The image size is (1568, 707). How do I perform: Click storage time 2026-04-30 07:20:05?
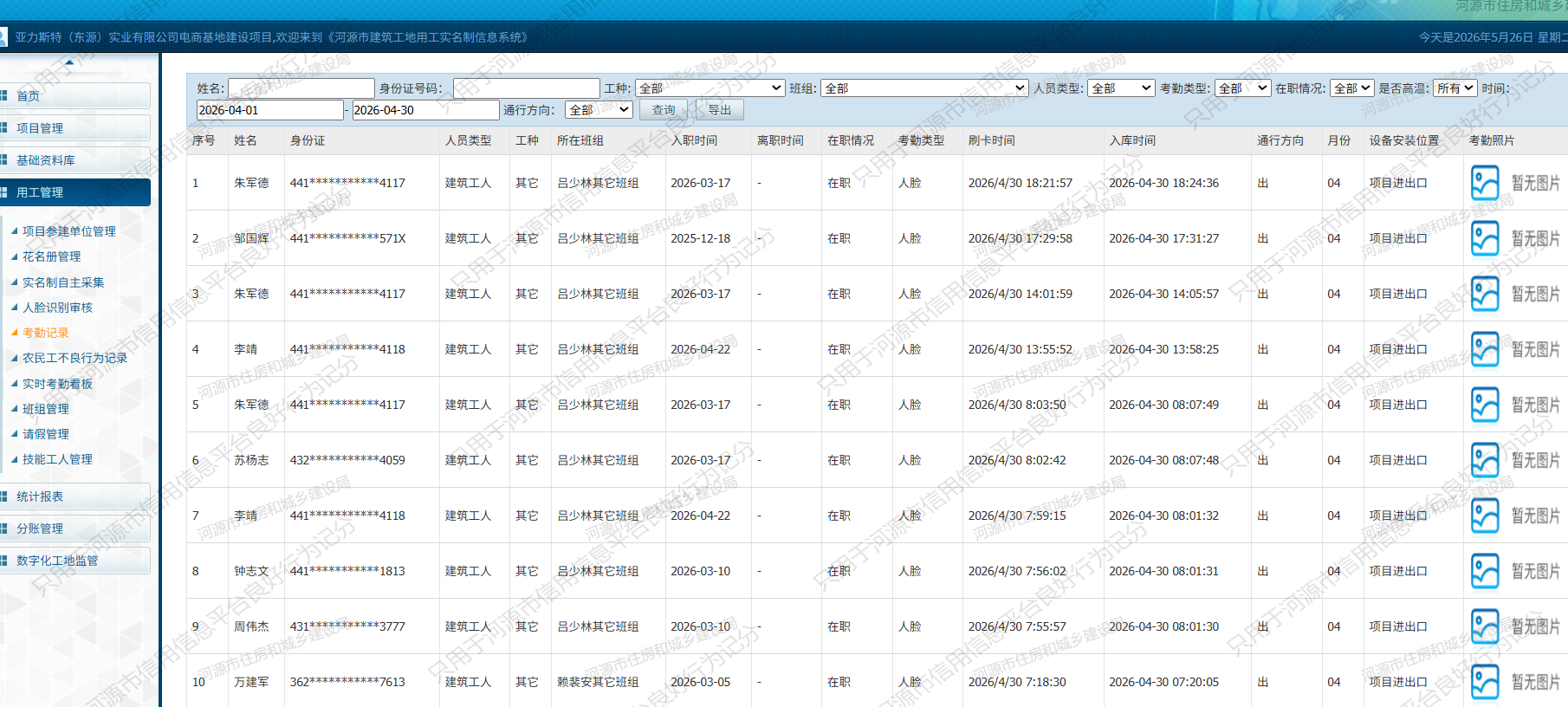pos(1164,682)
